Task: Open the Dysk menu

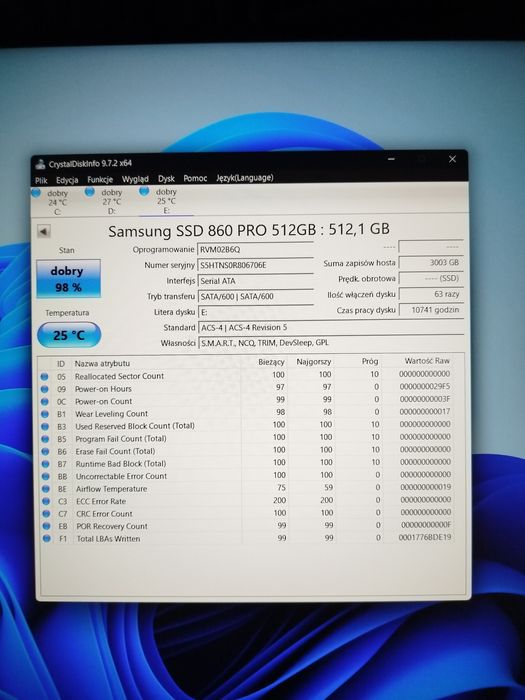Action: 166,179
